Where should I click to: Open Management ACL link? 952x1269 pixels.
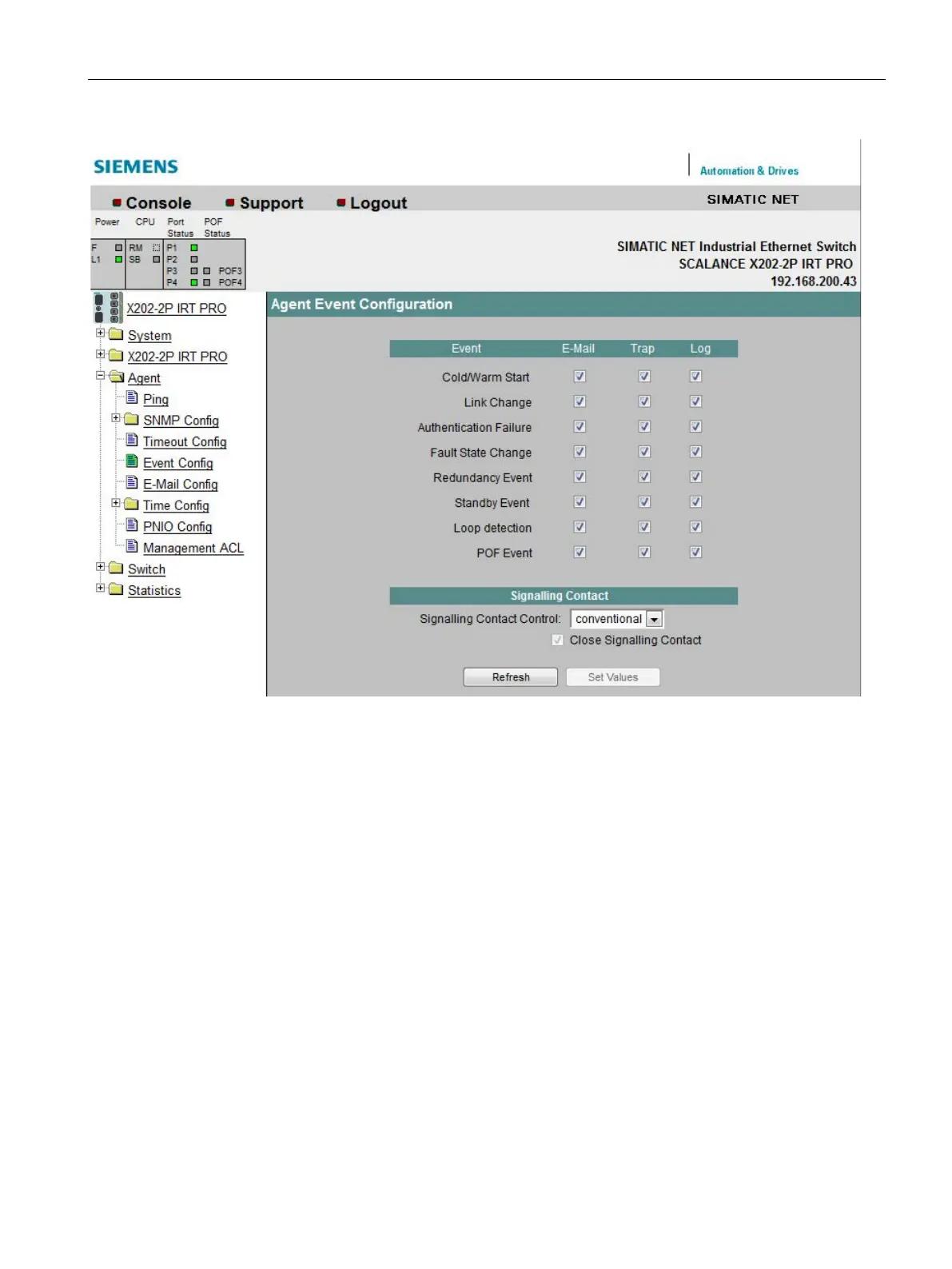(x=193, y=548)
